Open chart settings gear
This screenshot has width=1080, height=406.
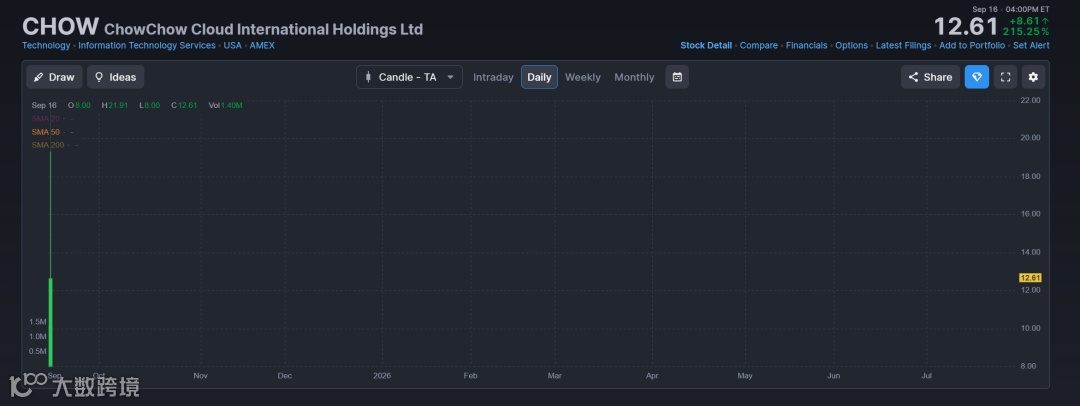pyautogui.click(x=1033, y=77)
